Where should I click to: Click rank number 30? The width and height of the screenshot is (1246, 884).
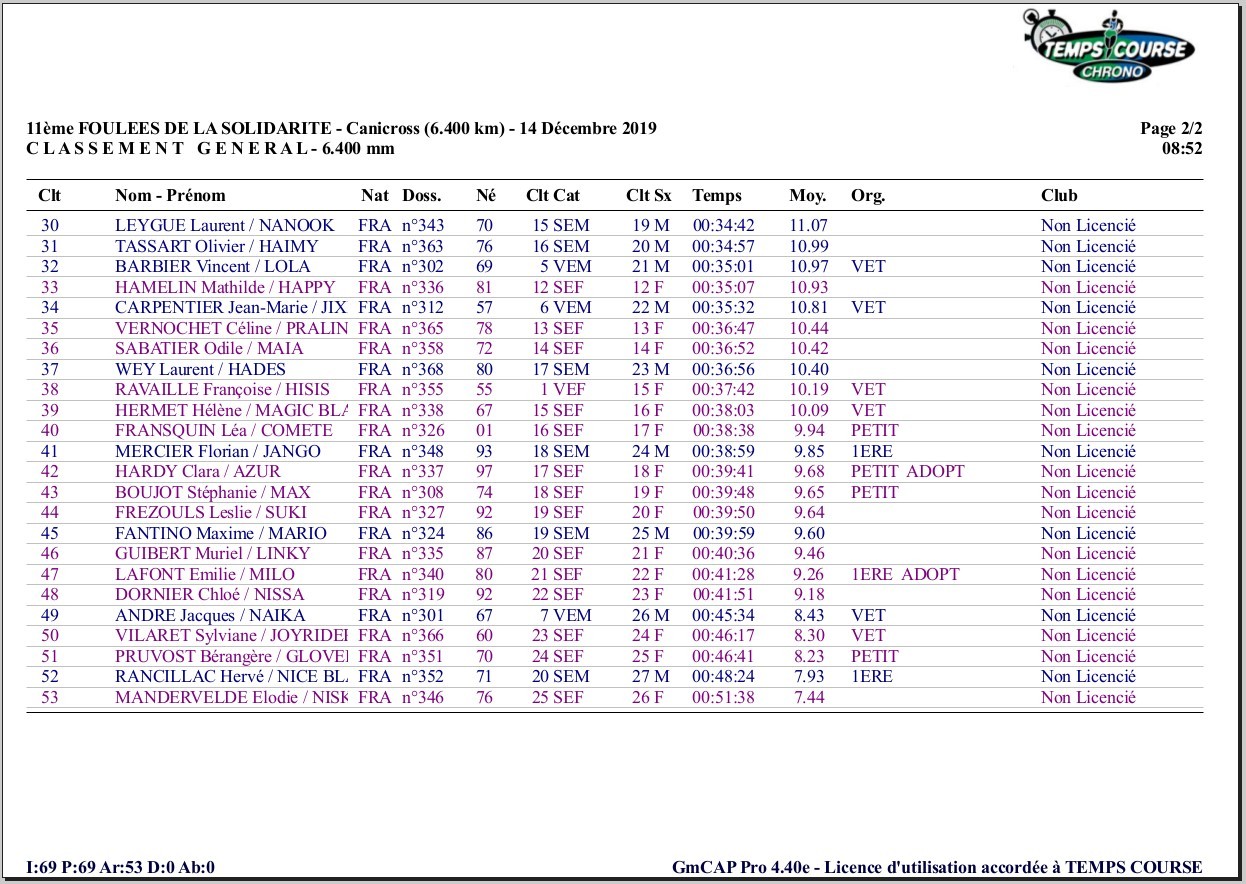pos(50,226)
